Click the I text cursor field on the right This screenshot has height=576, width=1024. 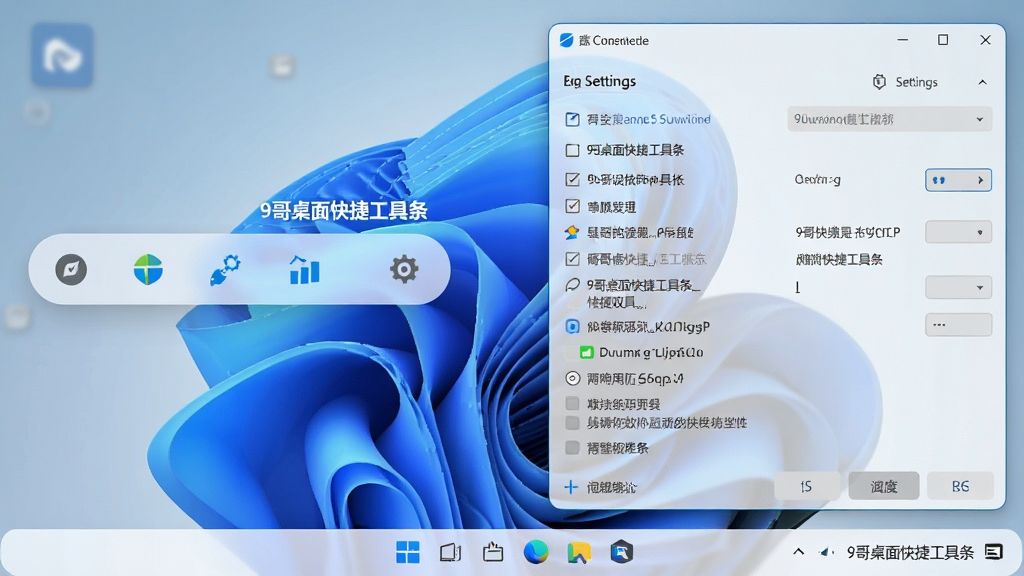(797, 287)
